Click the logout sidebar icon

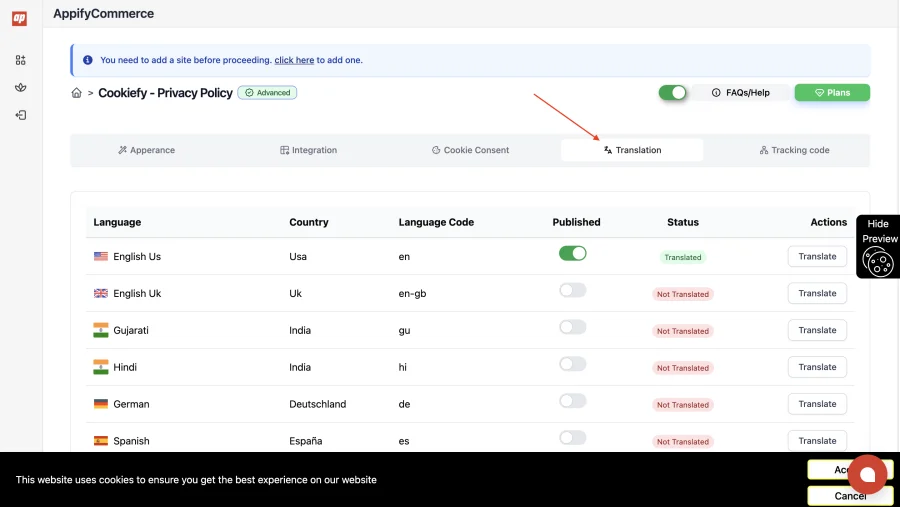(21, 115)
